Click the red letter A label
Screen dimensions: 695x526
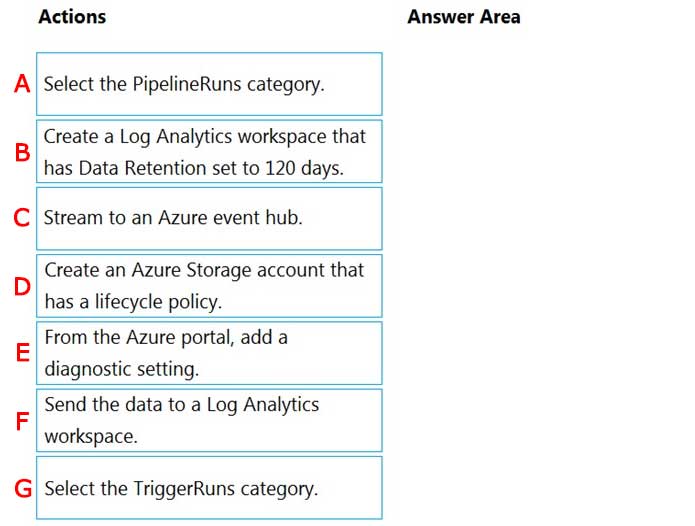click(22, 85)
